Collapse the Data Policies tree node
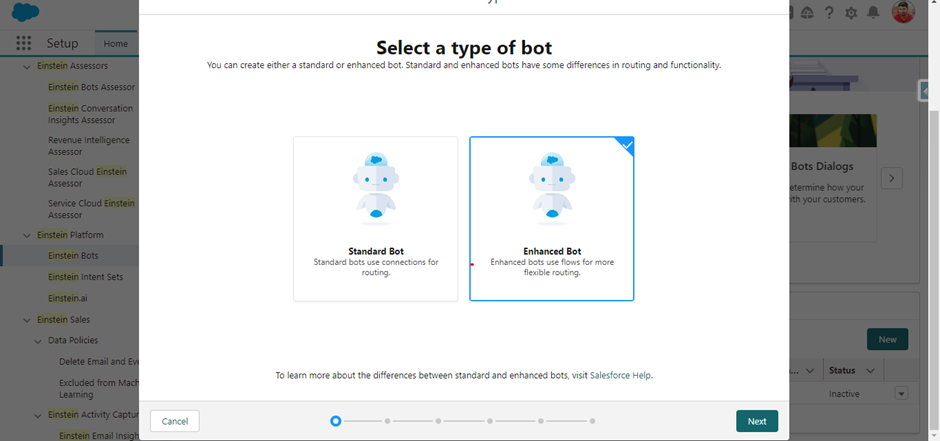The width and height of the screenshot is (940, 441). pyautogui.click(x=38, y=341)
